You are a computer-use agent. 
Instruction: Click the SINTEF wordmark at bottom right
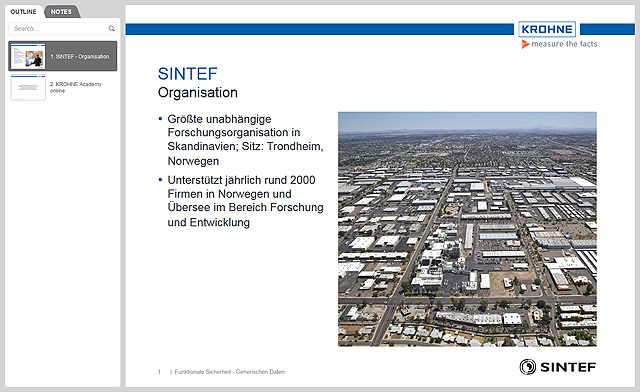click(568, 367)
